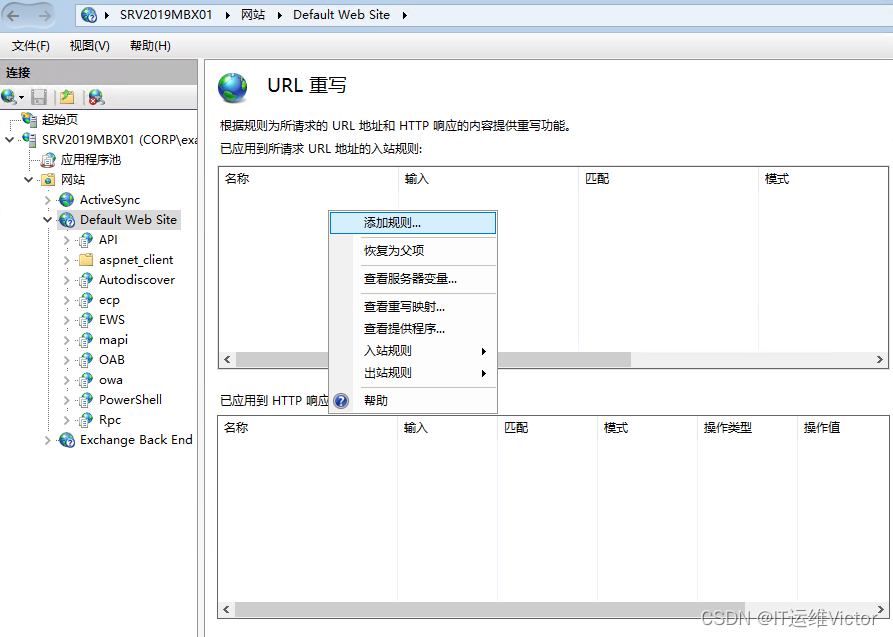This screenshot has height=637, width=893.
Task: Click the 应用程序池 application pools icon
Action: point(49,160)
